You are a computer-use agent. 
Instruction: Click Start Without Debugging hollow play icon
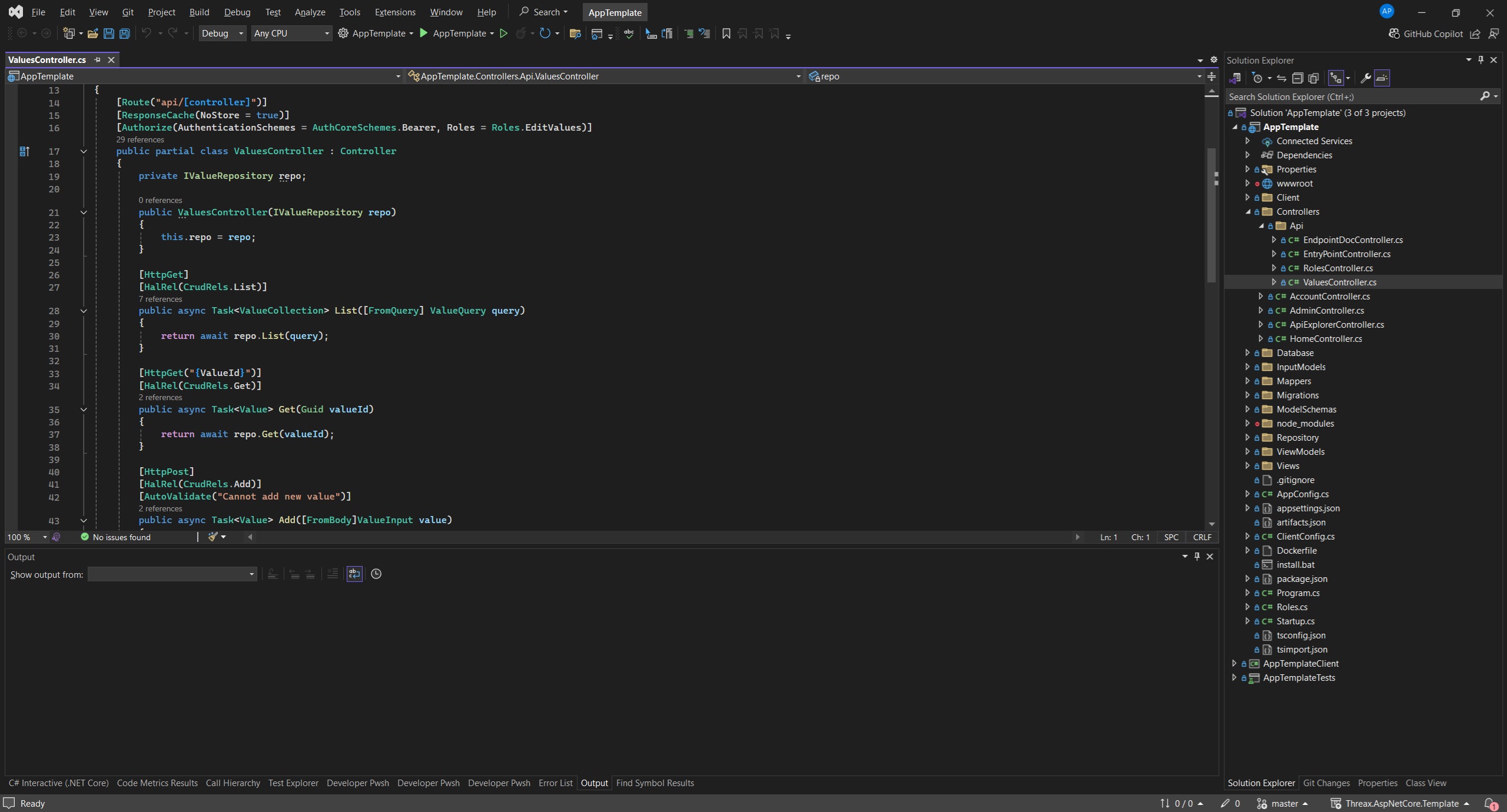(503, 34)
